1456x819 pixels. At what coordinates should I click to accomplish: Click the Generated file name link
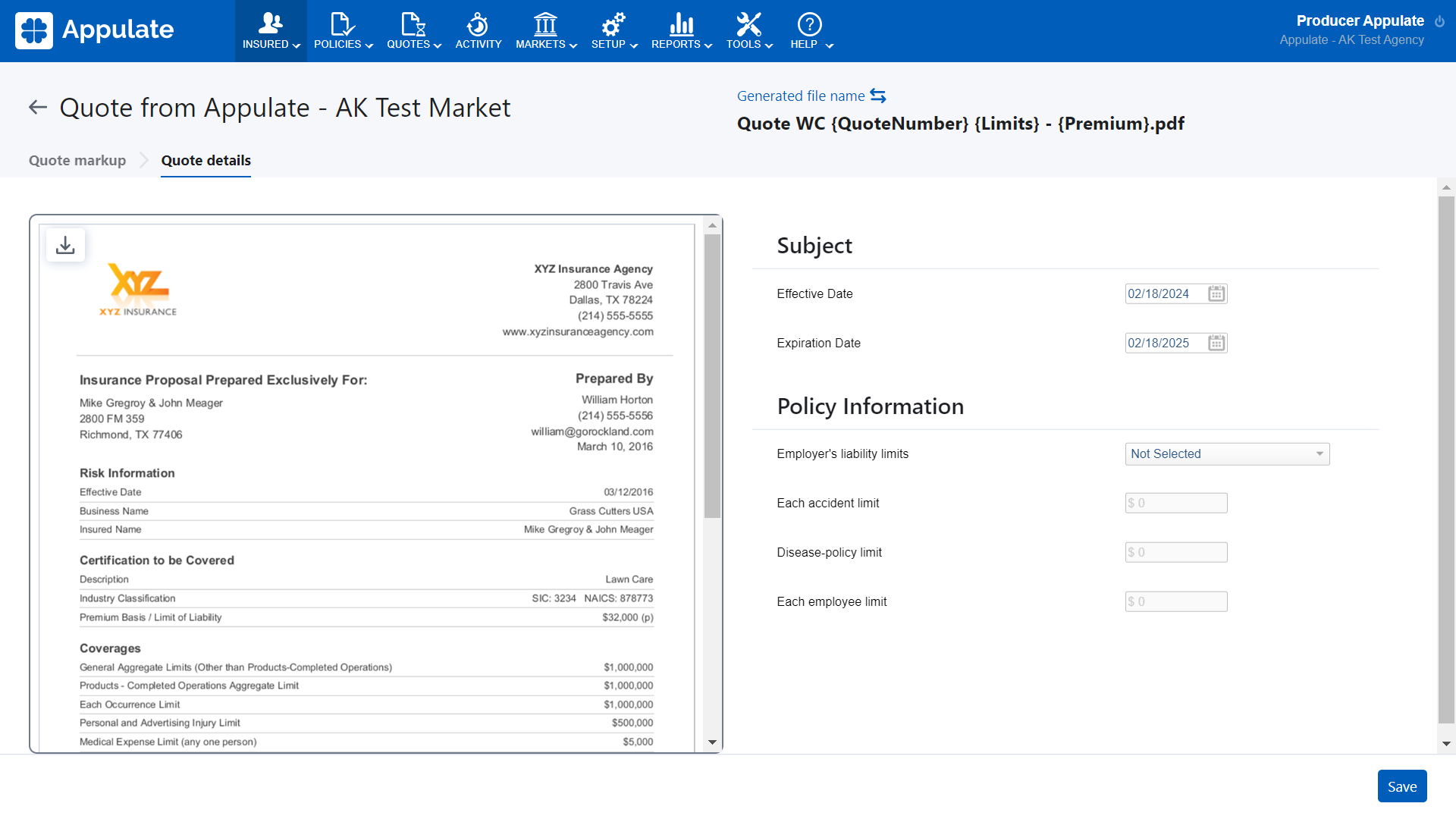pos(801,96)
